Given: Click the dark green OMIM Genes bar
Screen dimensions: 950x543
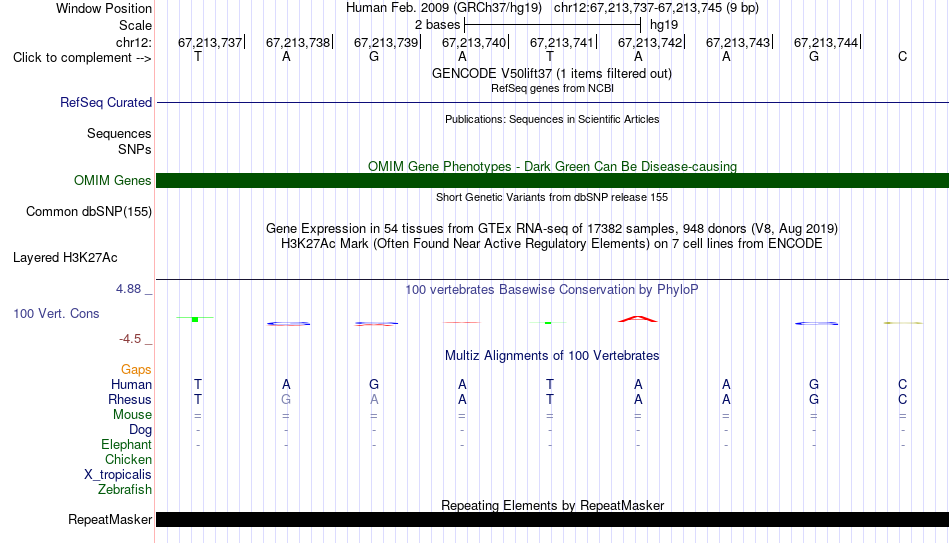Looking at the screenshot, I should (x=553, y=181).
